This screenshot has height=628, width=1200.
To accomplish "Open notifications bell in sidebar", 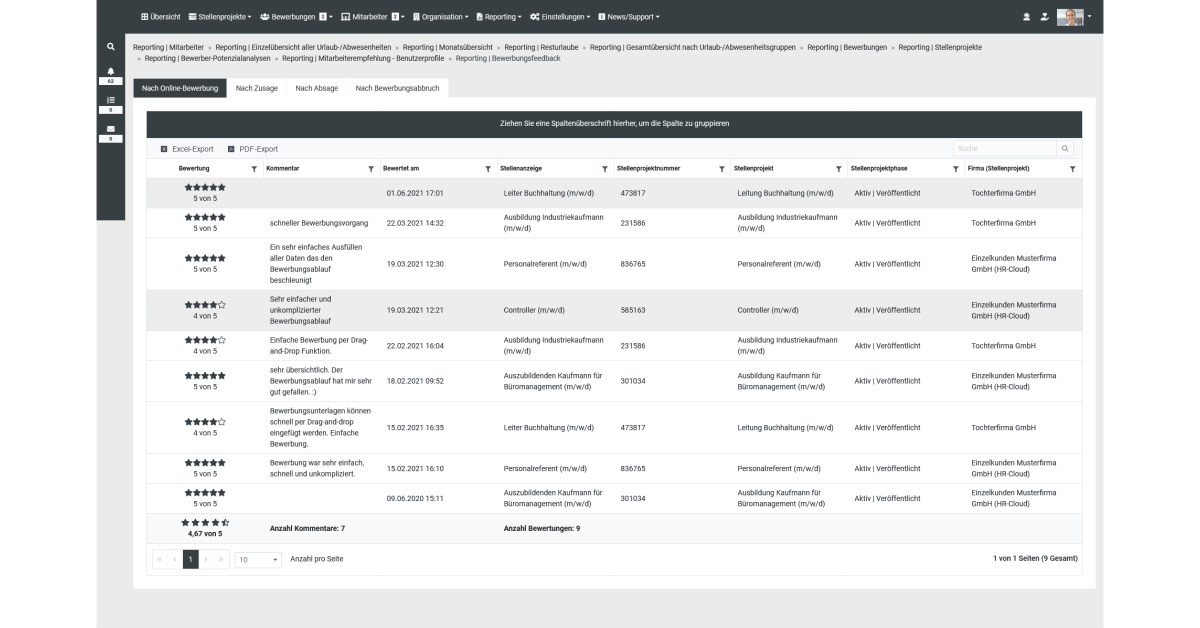I will (x=111, y=72).
